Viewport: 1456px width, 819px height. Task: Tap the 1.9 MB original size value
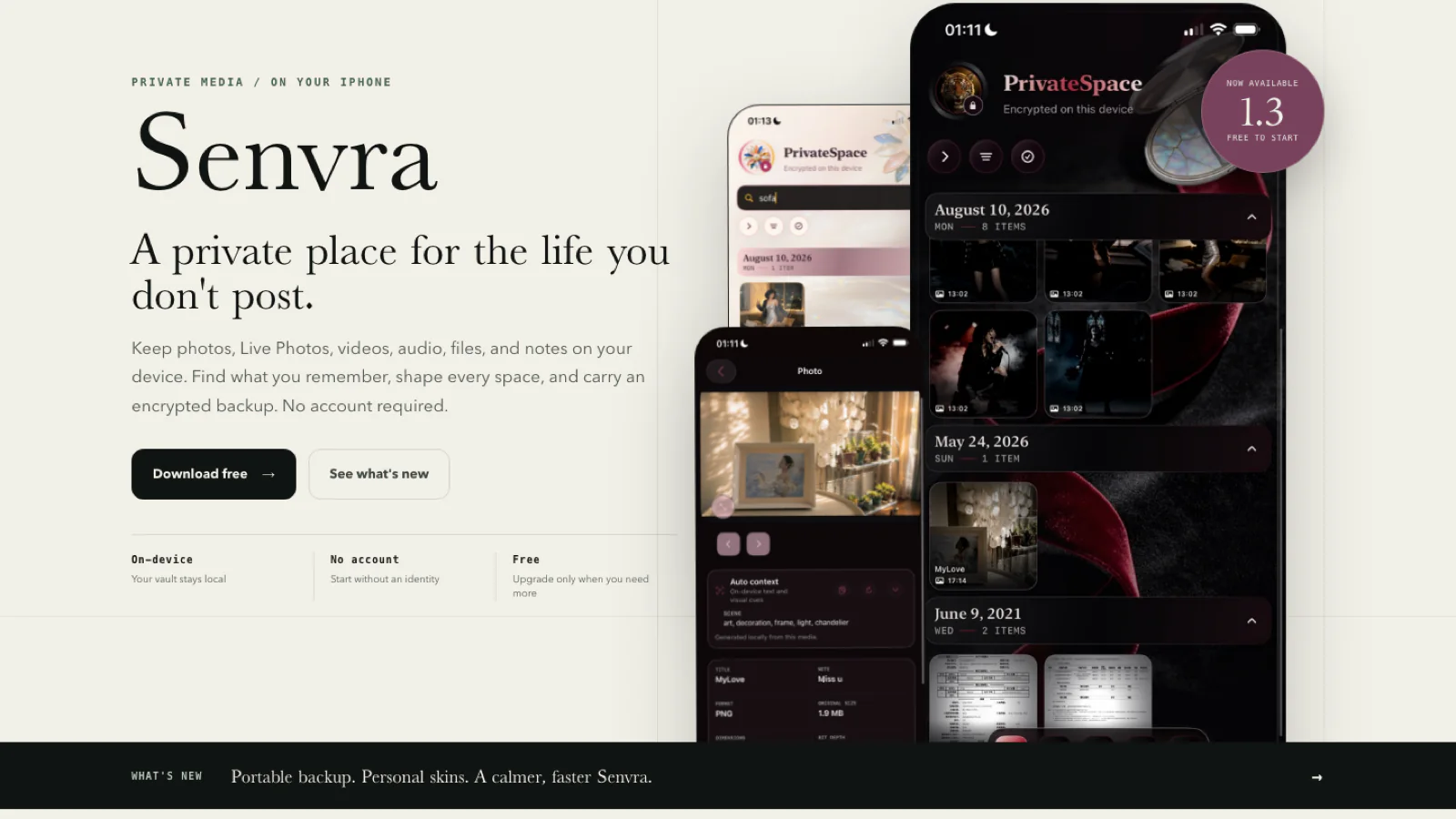(x=831, y=713)
